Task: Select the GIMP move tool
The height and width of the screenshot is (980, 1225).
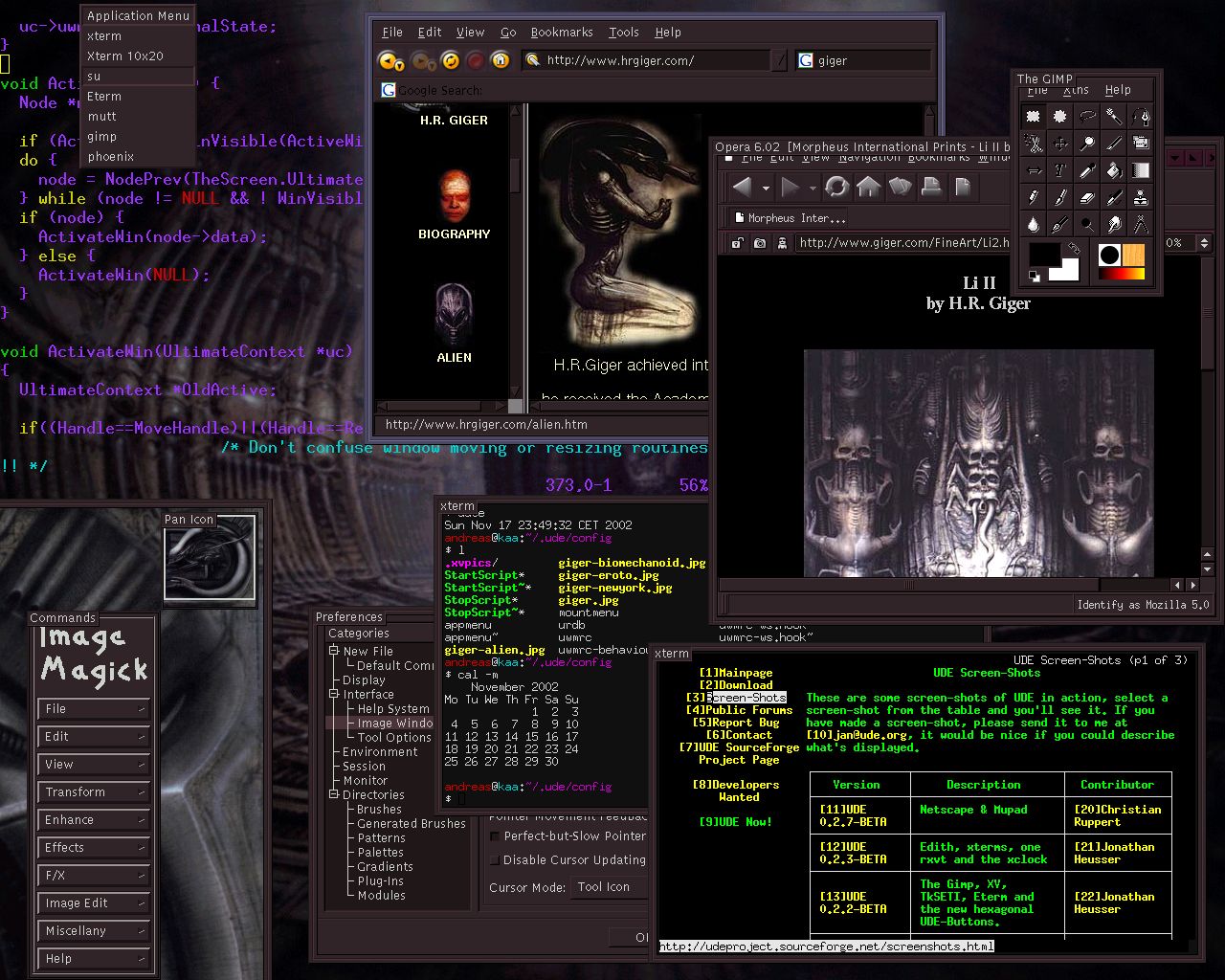Action: coord(1059,144)
